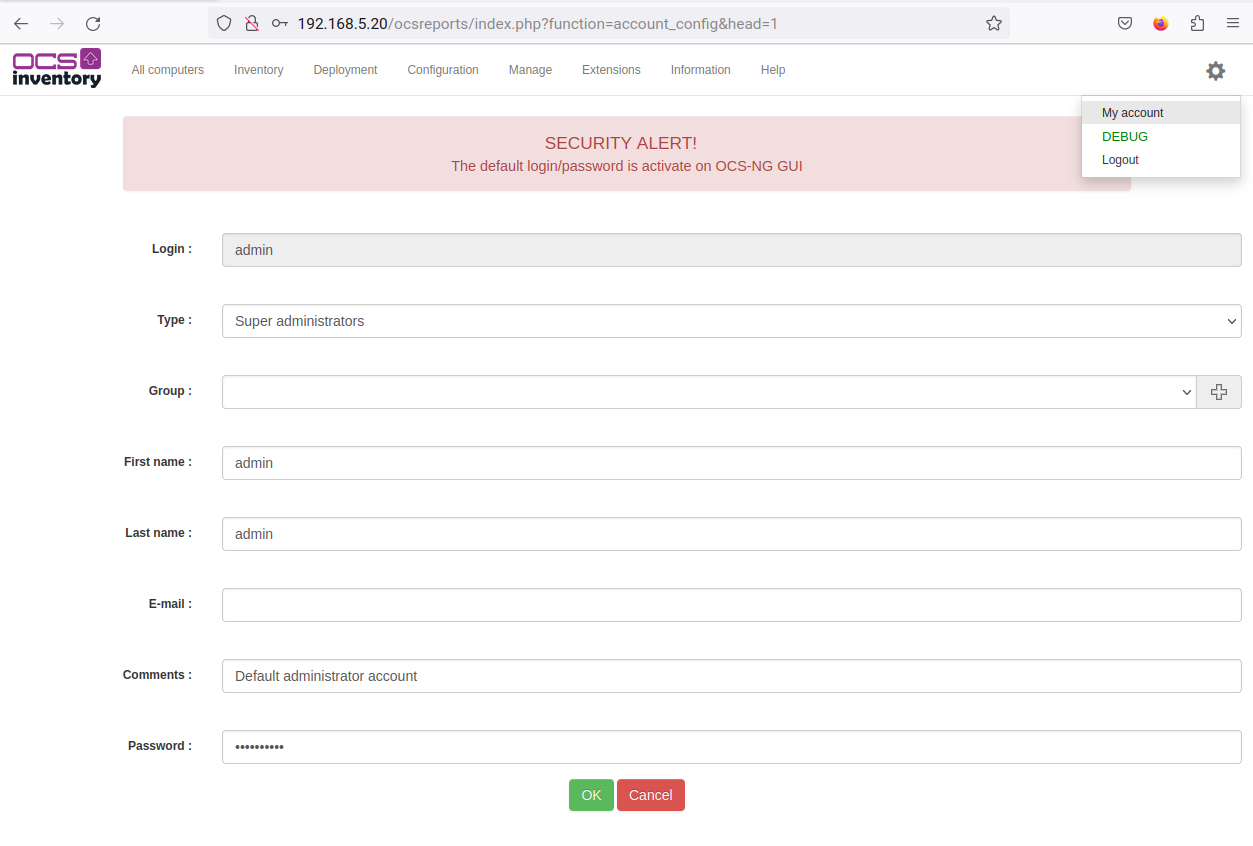Open the All computers menu
This screenshot has width=1253, height=846.
point(168,70)
